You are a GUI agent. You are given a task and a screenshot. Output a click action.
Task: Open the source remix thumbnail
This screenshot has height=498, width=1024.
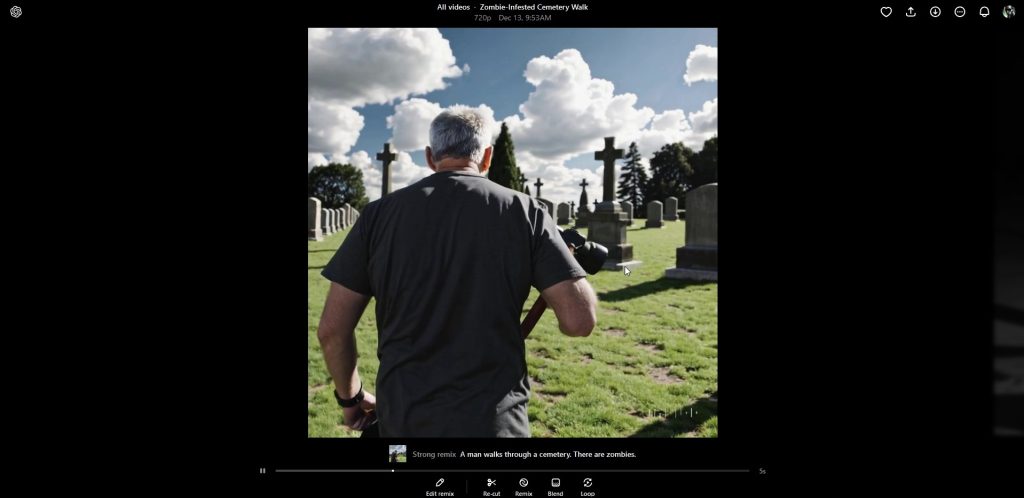[397, 454]
